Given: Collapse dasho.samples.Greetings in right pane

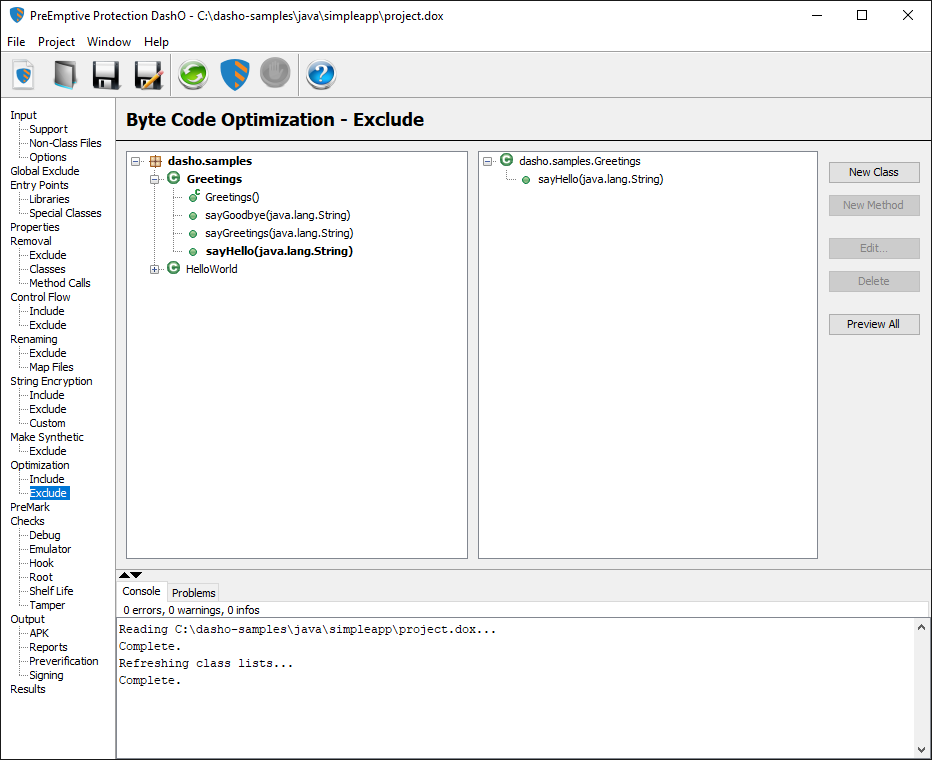Looking at the screenshot, I should [x=487, y=162].
